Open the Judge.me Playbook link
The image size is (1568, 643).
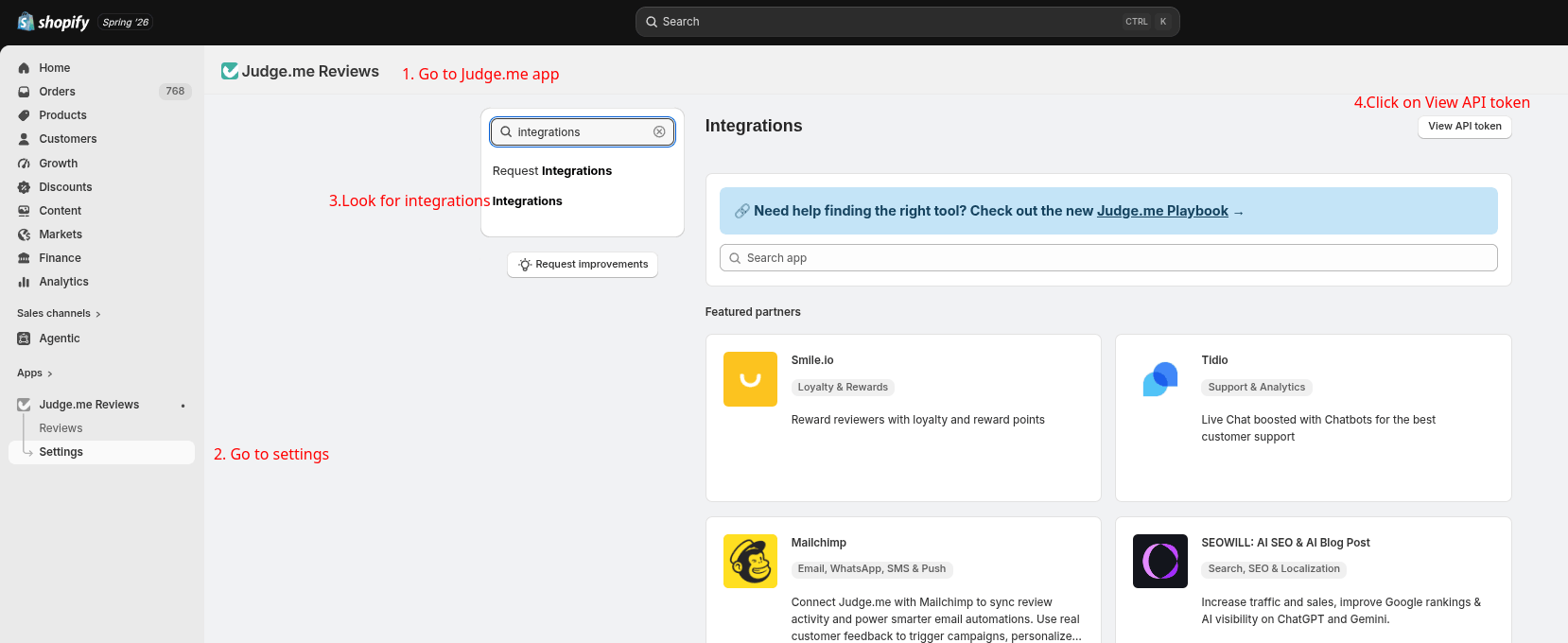(1162, 211)
